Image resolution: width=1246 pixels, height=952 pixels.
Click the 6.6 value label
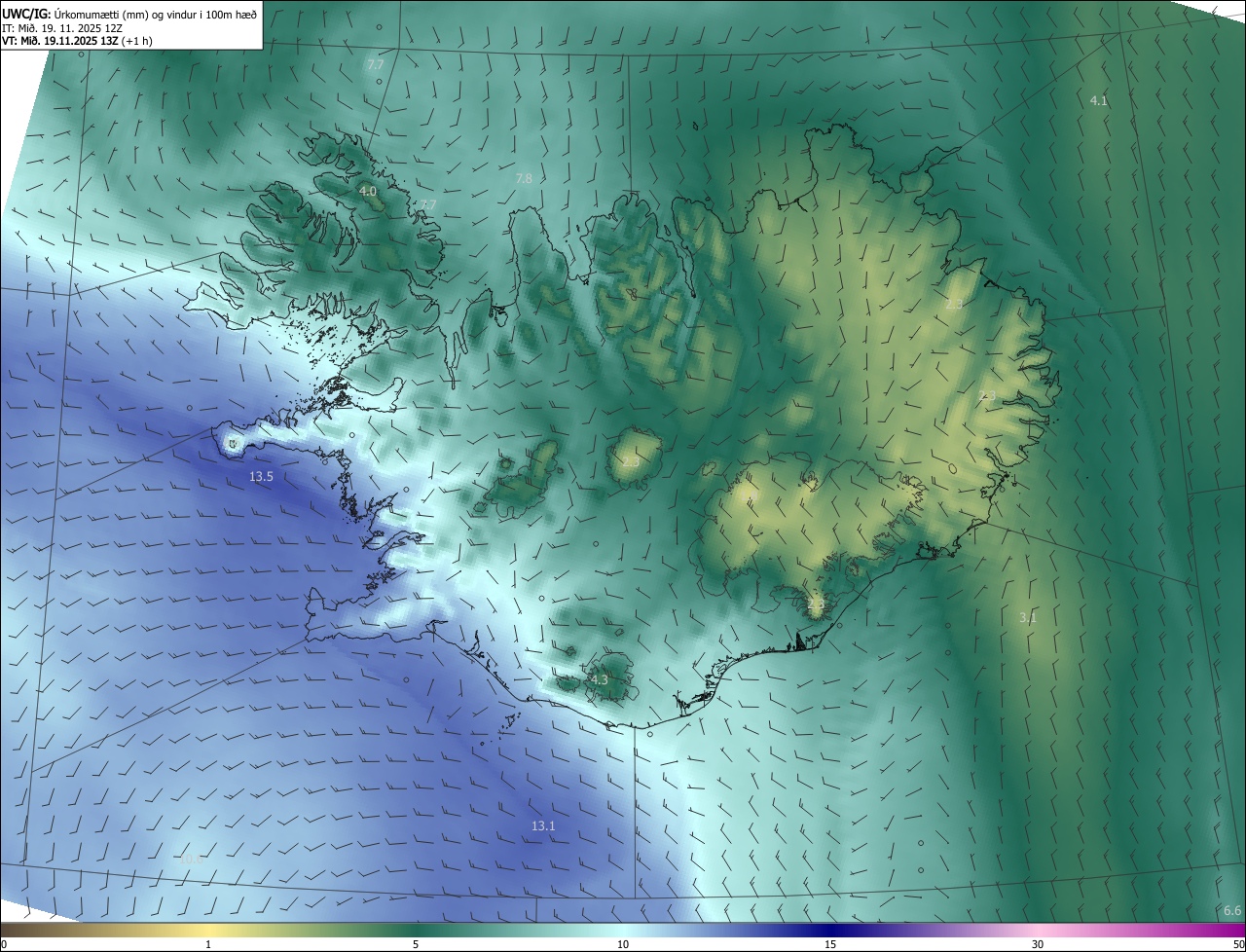(1231, 911)
